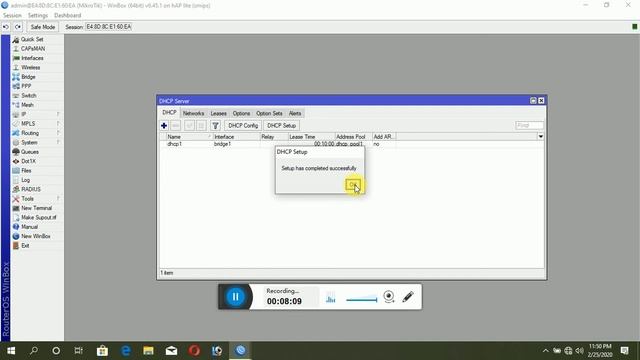Click the recorder webcam icon
This screenshot has width=640, height=360.
389,297
